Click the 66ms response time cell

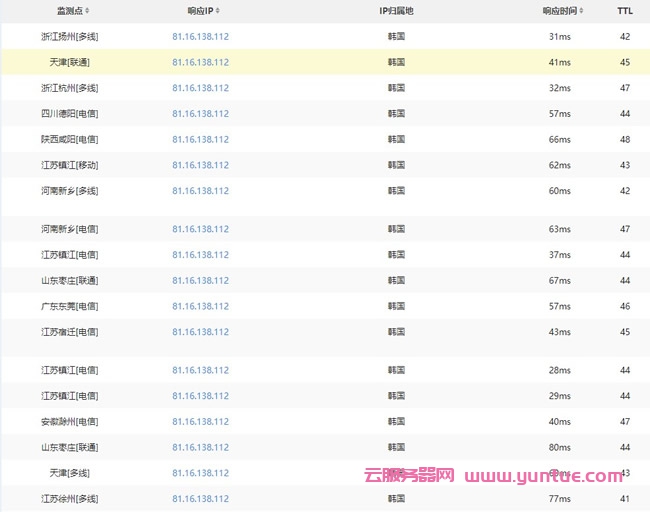coord(559,140)
